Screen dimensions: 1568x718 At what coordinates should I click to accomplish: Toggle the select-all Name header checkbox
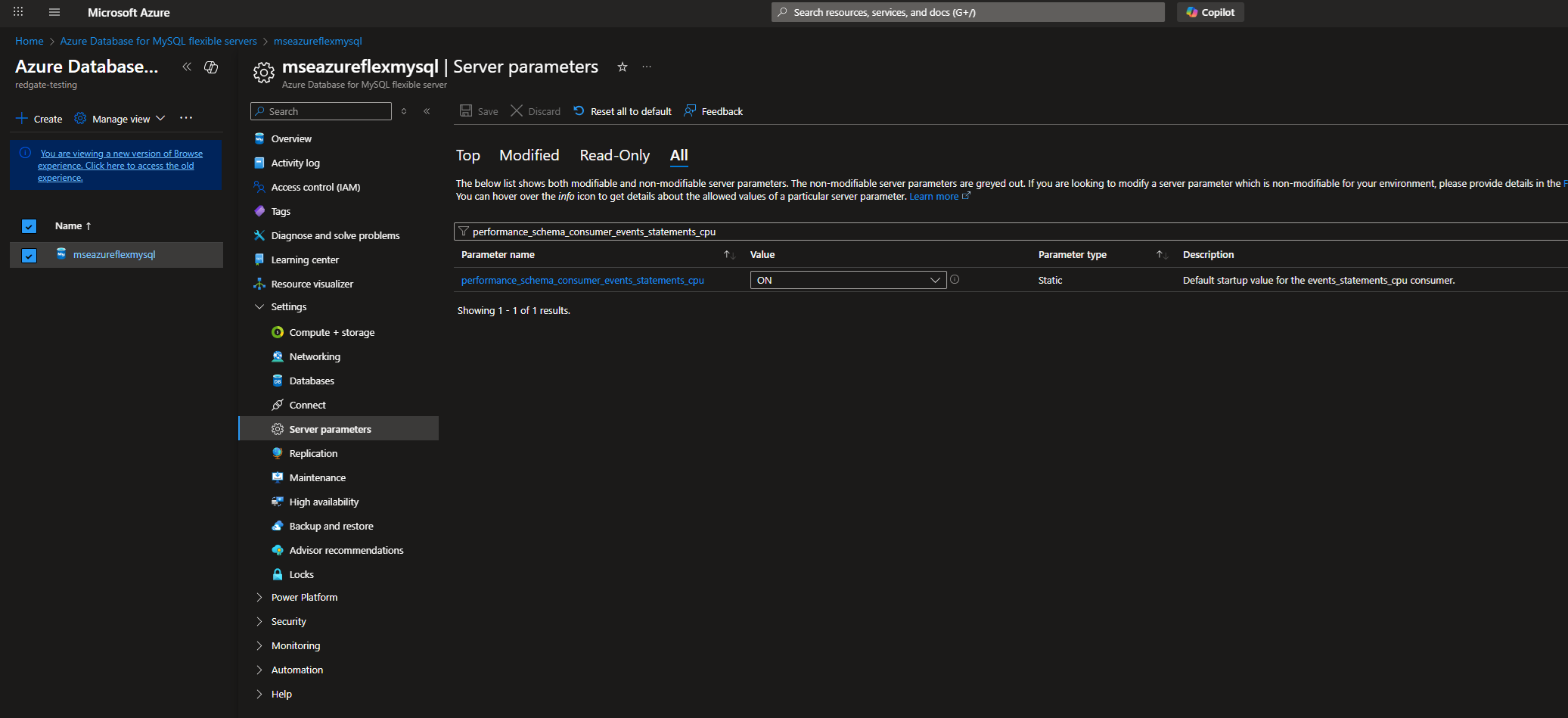(x=29, y=226)
